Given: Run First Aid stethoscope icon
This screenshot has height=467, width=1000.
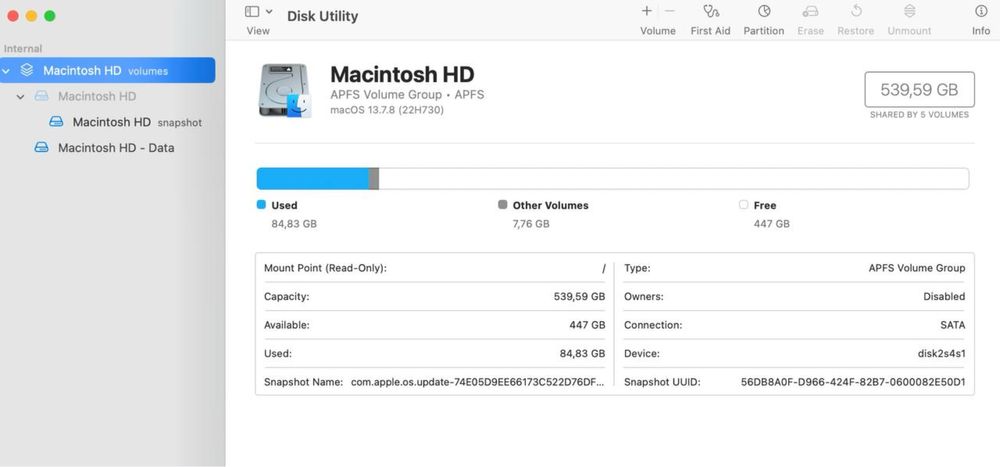Looking at the screenshot, I should tap(711, 11).
